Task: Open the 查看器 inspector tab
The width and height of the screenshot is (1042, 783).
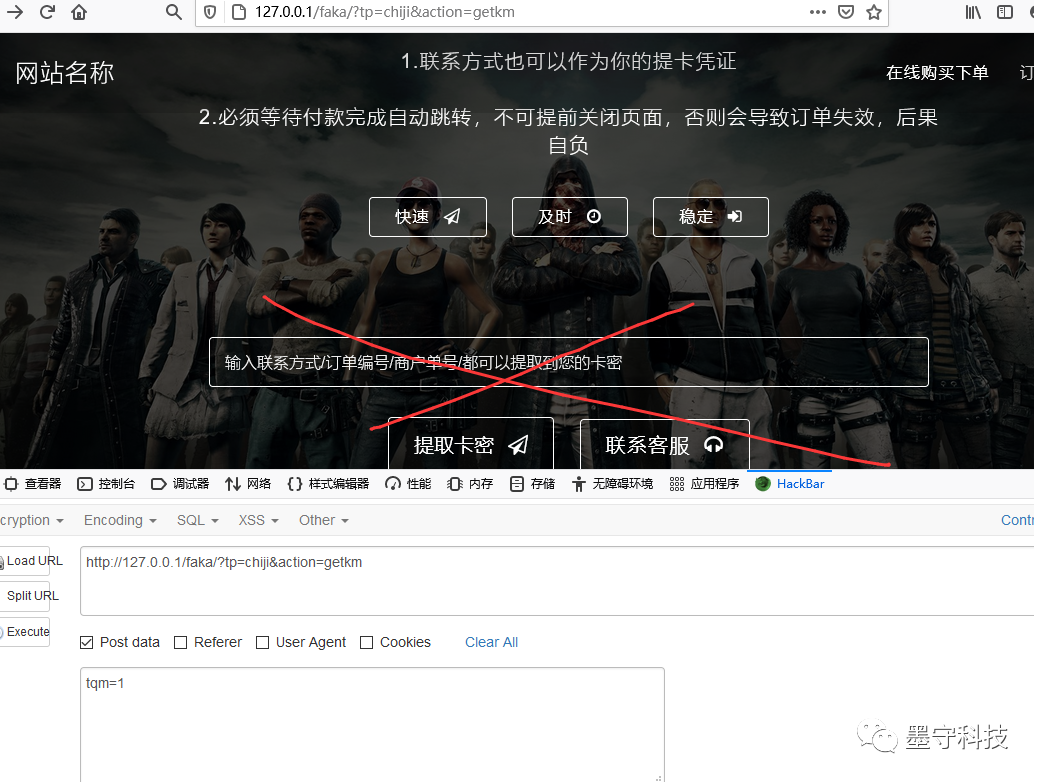Action: (x=33, y=484)
